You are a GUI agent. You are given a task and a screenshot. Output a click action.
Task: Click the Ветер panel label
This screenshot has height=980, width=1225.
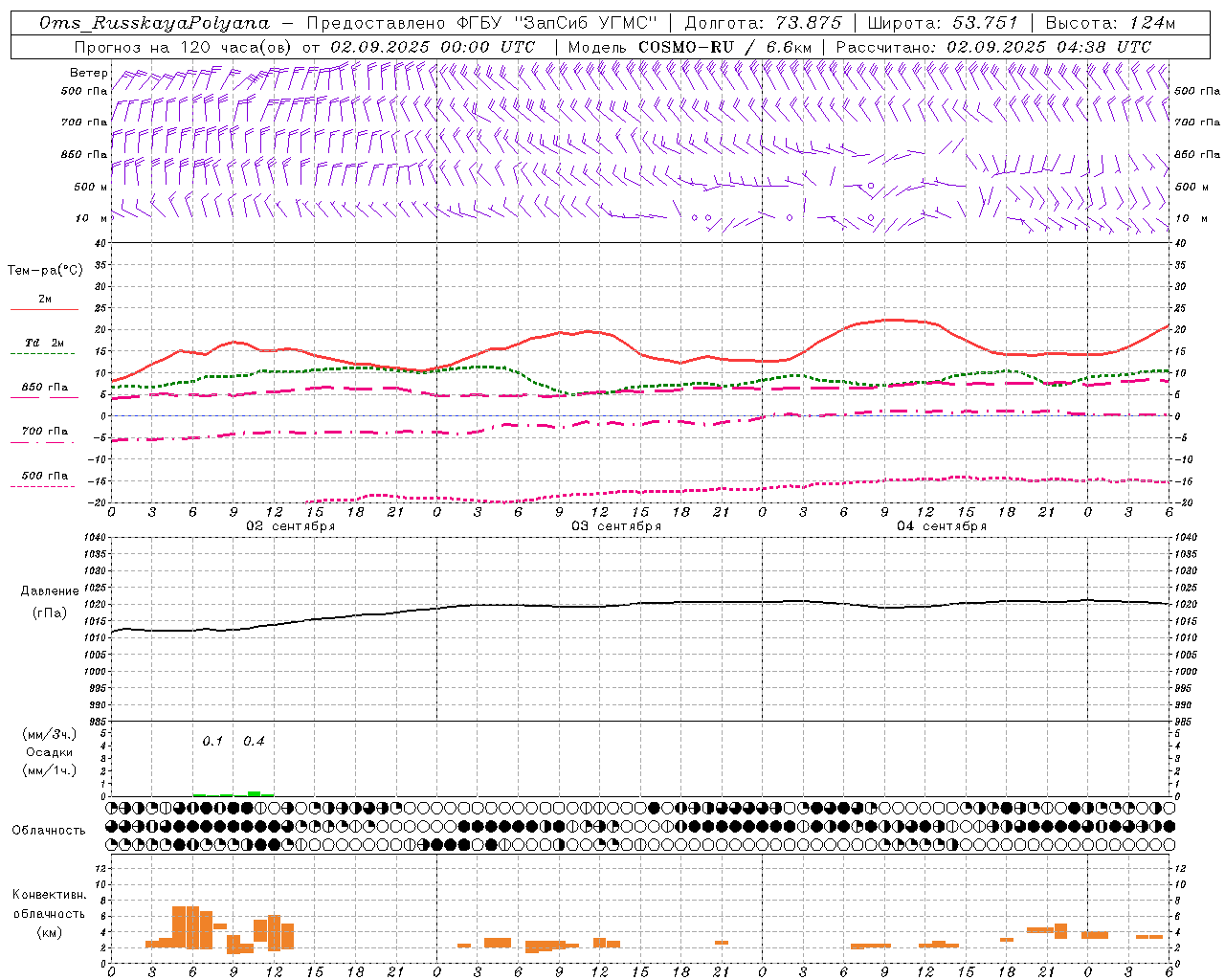point(88,73)
